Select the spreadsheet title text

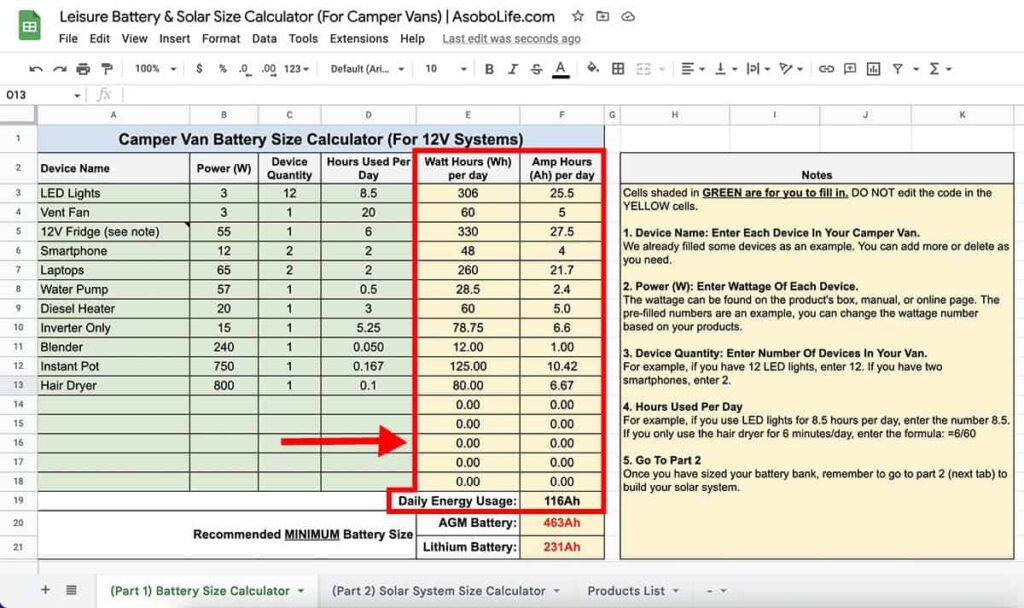coord(307,16)
